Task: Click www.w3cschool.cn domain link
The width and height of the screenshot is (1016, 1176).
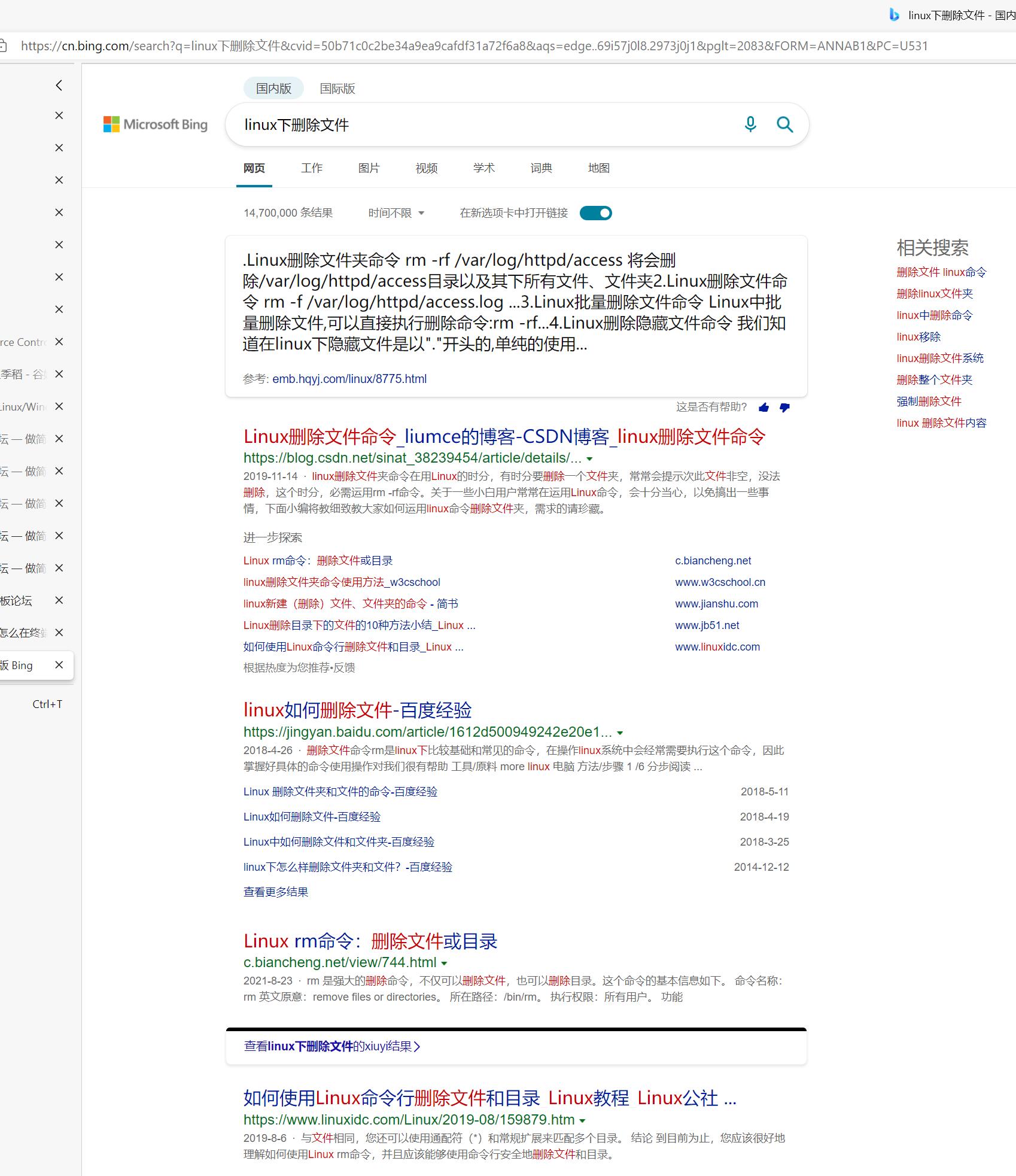Action: click(720, 582)
